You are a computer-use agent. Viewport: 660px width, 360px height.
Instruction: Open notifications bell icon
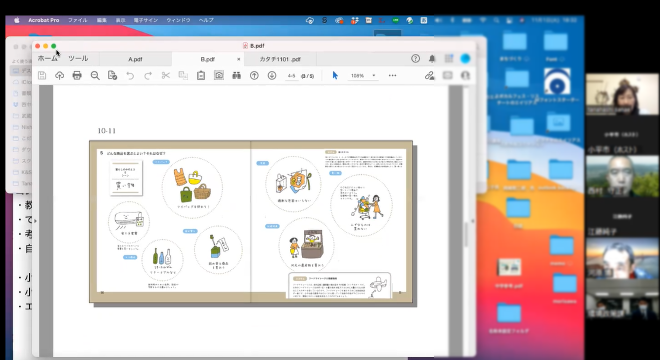(x=432, y=59)
